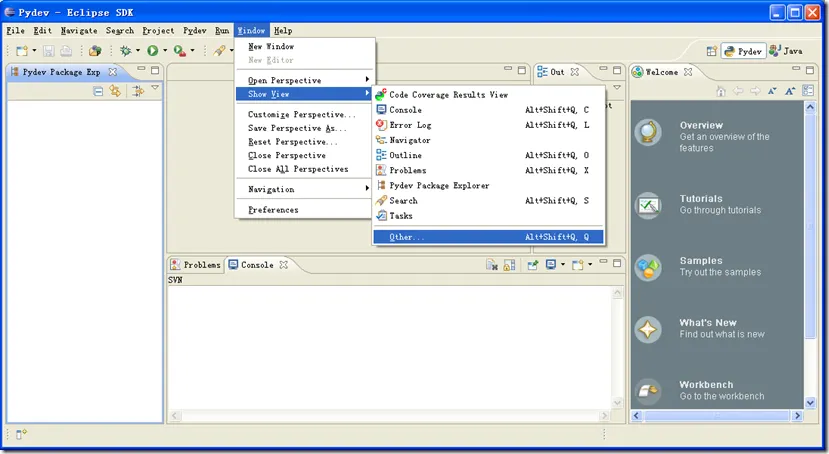The height and width of the screenshot is (454, 829).
Task: Click the Open Perspective icon beside Pydev
Action: coord(712,51)
